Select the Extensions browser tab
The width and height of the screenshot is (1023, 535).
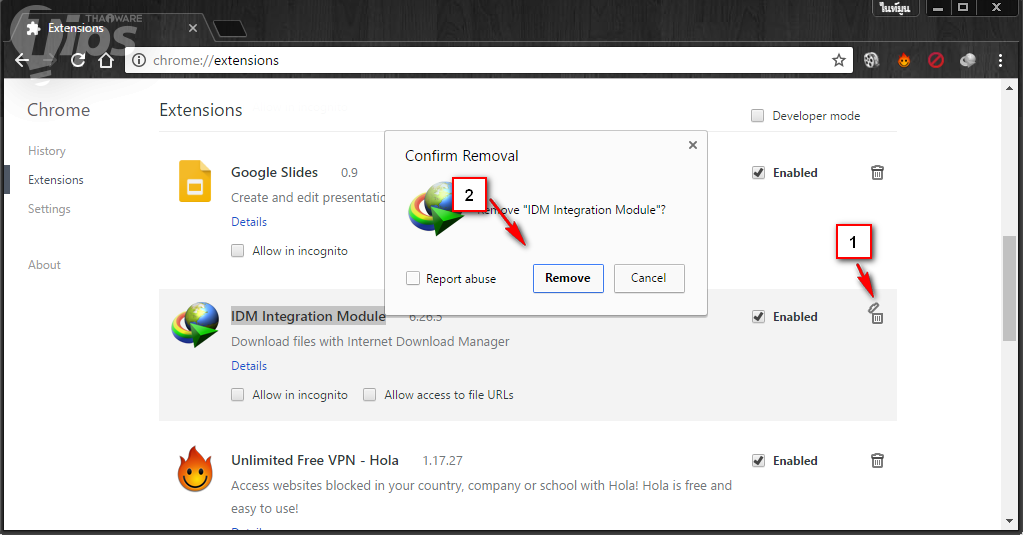tap(100, 28)
